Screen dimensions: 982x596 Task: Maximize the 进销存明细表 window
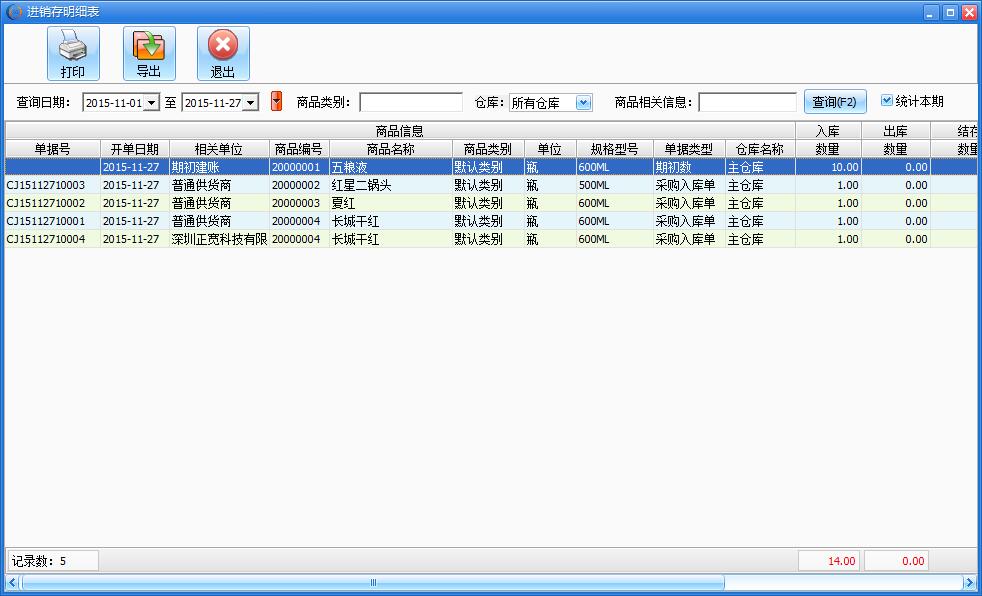click(951, 12)
